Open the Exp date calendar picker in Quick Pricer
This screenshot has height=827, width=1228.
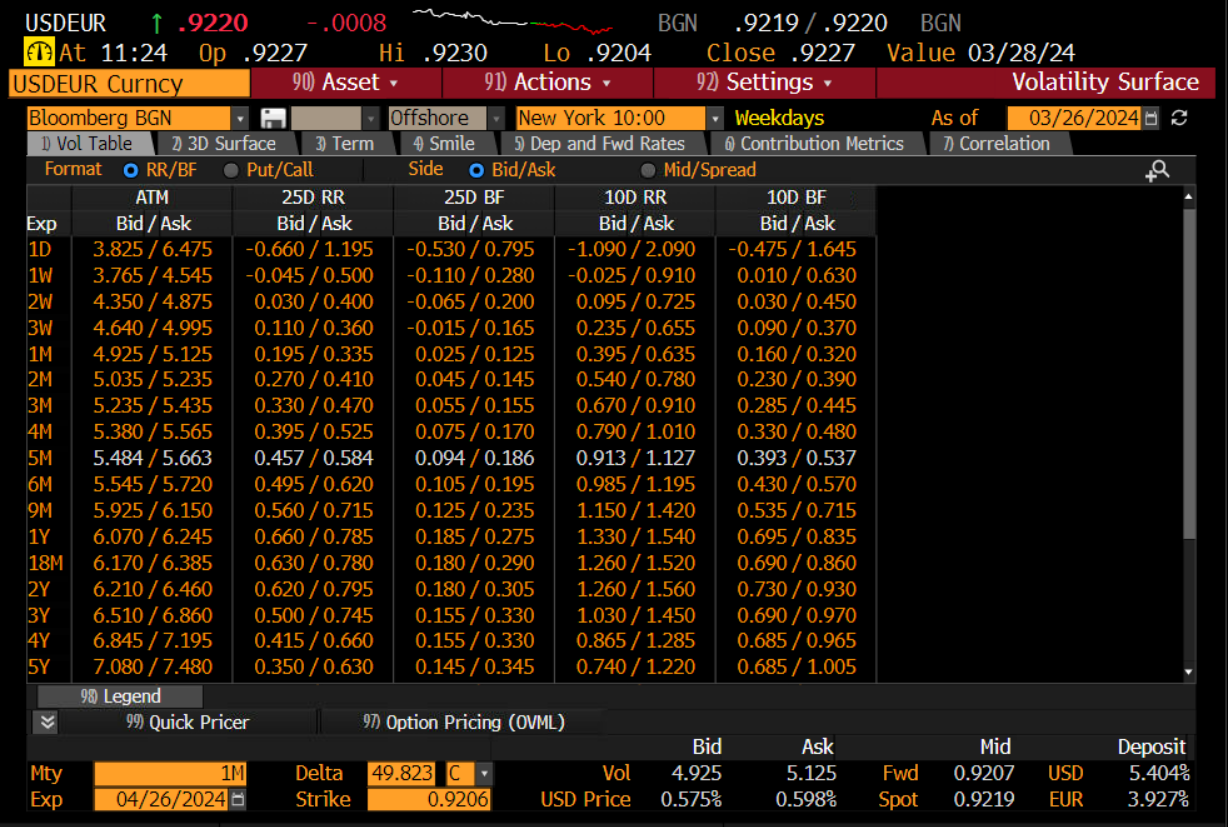(x=238, y=799)
